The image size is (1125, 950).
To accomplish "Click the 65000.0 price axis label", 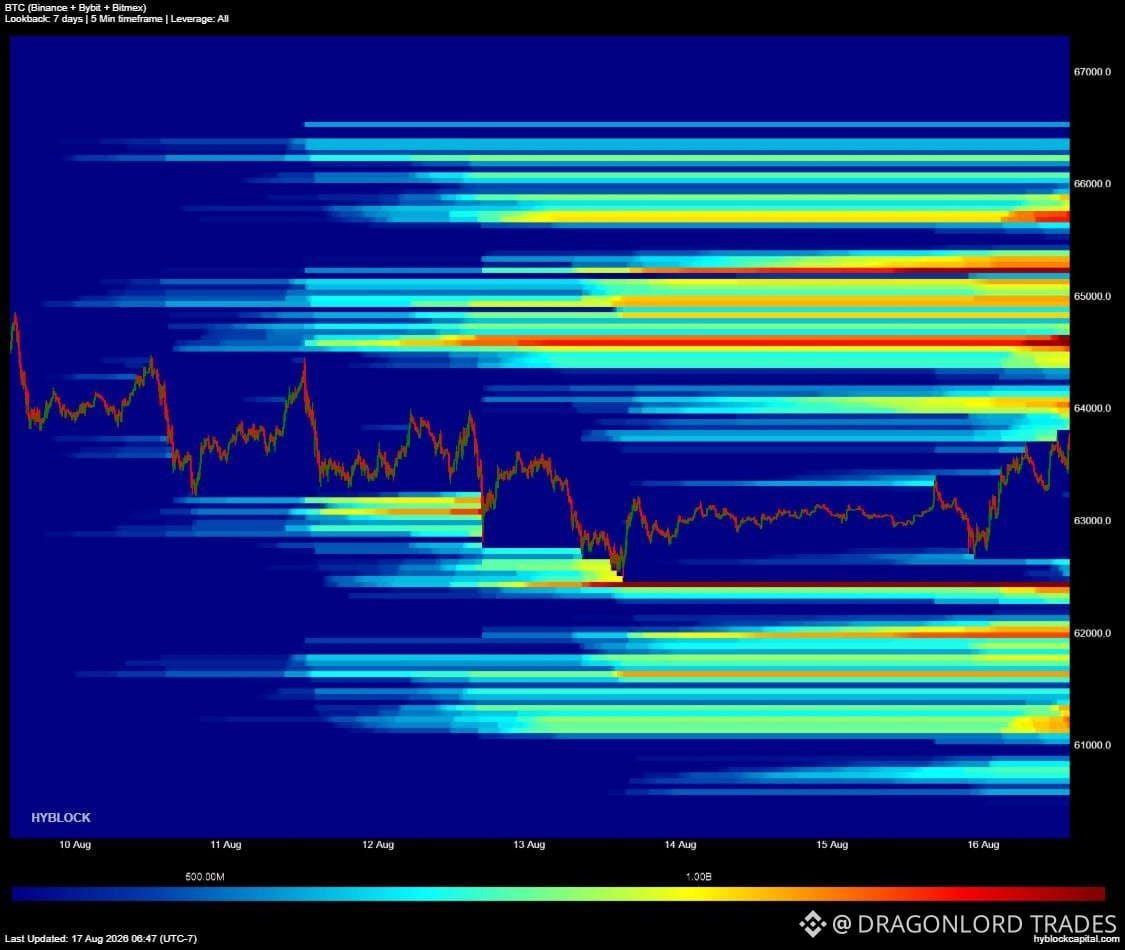I will click(1092, 296).
